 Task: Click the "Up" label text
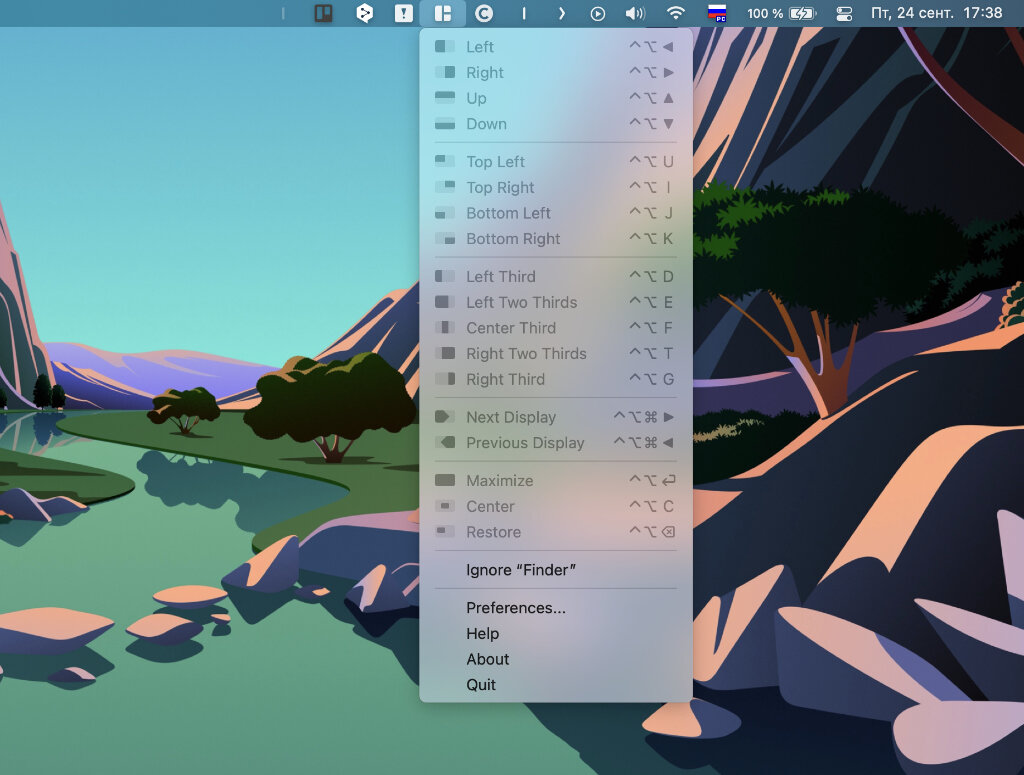click(x=476, y=98)
